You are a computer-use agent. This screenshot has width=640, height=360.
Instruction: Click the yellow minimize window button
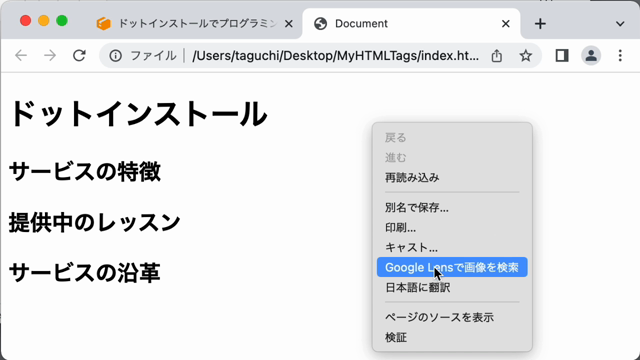point(44,21)
